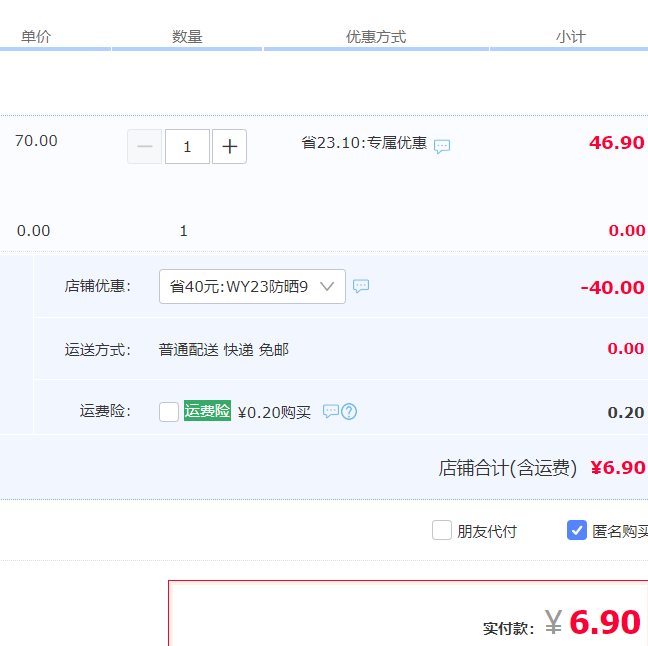Click the store discount amount -40.00
This screenshot has width=648, height=646.
tap(612, 288)
